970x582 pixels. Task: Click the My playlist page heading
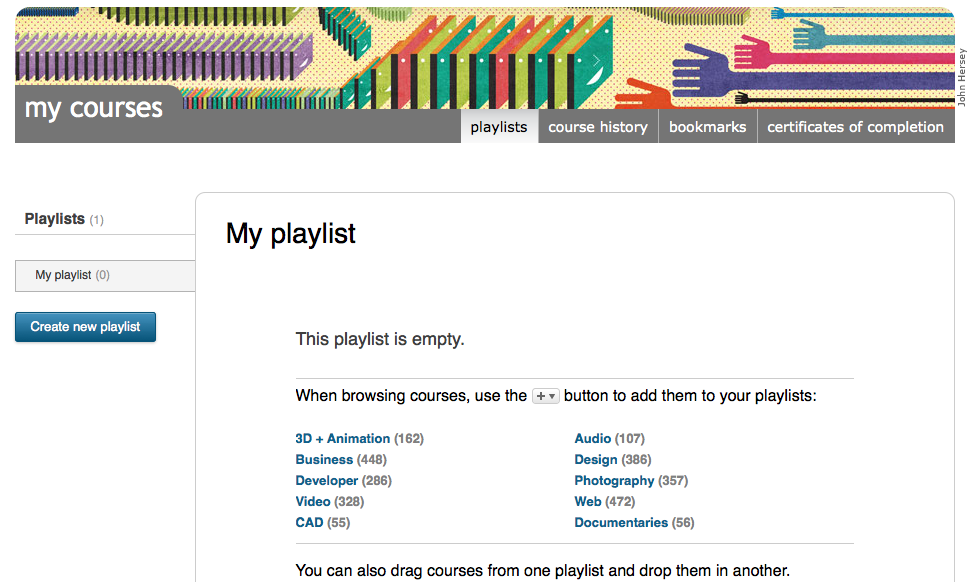coord(291,234)
